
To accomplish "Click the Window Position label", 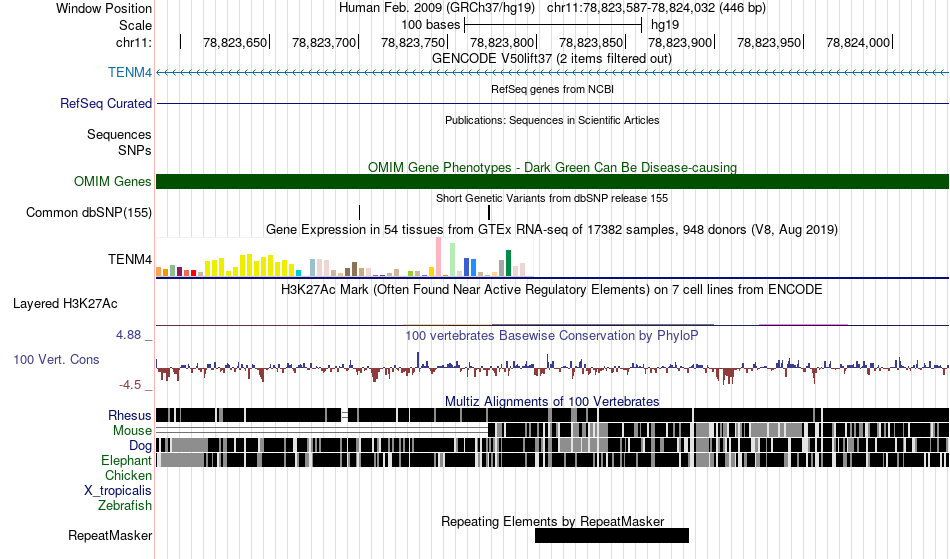I will click(104, 8).
